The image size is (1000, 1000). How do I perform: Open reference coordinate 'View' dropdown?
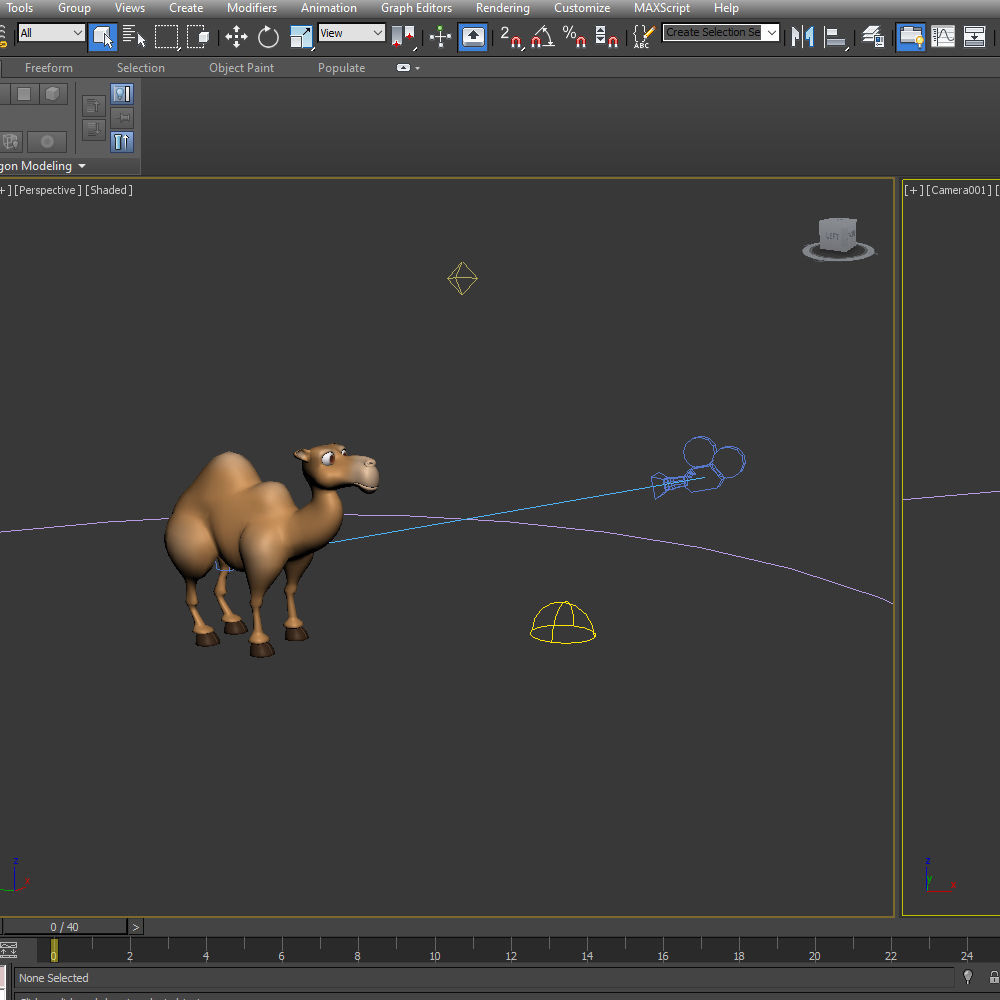pyautogui.click(x=351, y=33)
